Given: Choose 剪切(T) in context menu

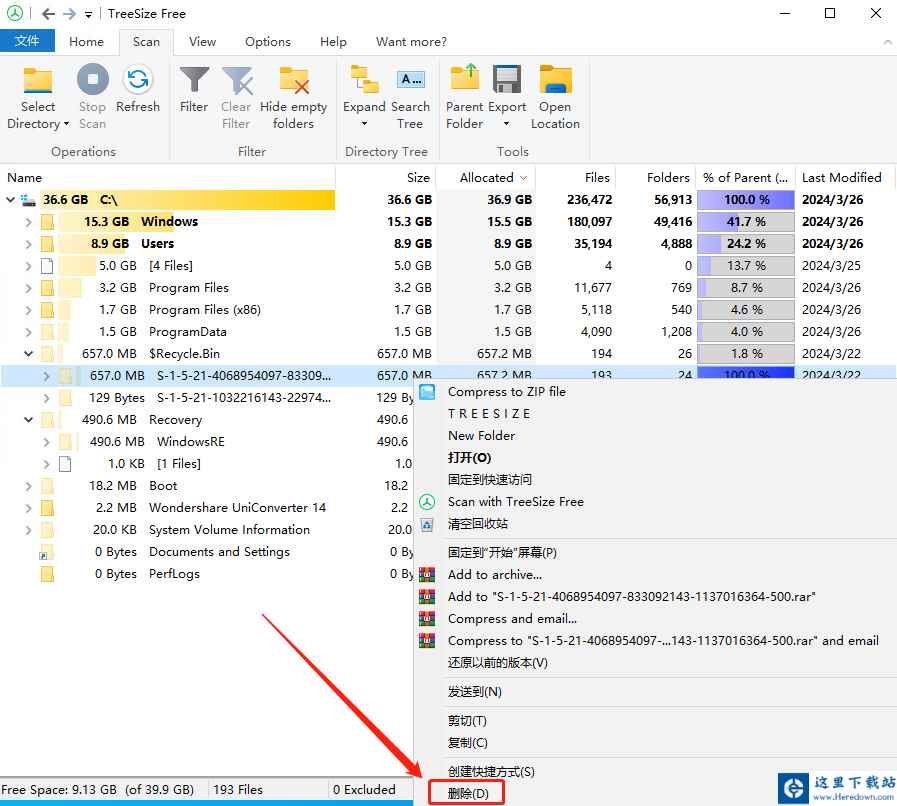Looking at the screenshot, I should (467, 721).
